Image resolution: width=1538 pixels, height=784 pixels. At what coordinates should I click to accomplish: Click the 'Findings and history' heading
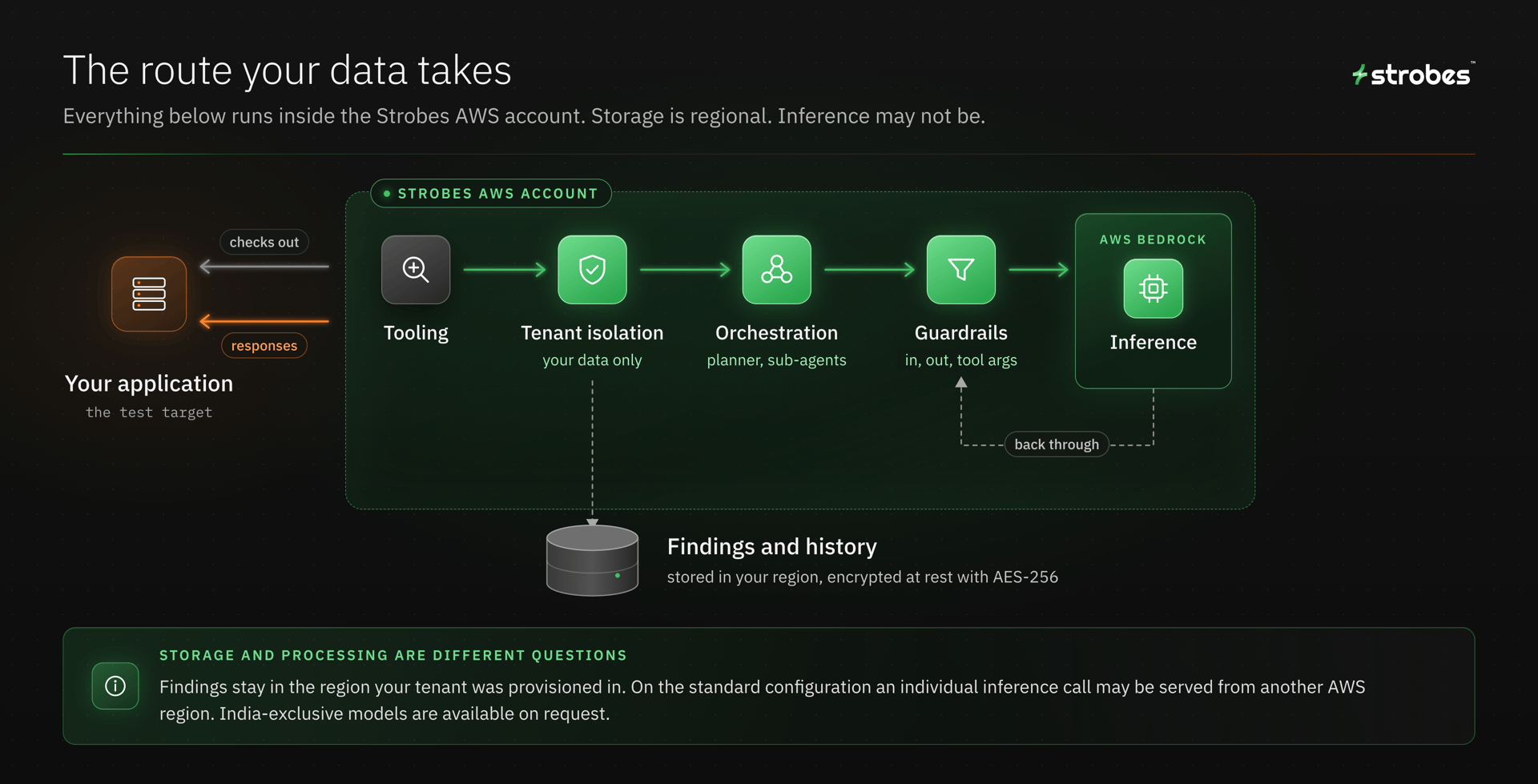click(771, 547)
